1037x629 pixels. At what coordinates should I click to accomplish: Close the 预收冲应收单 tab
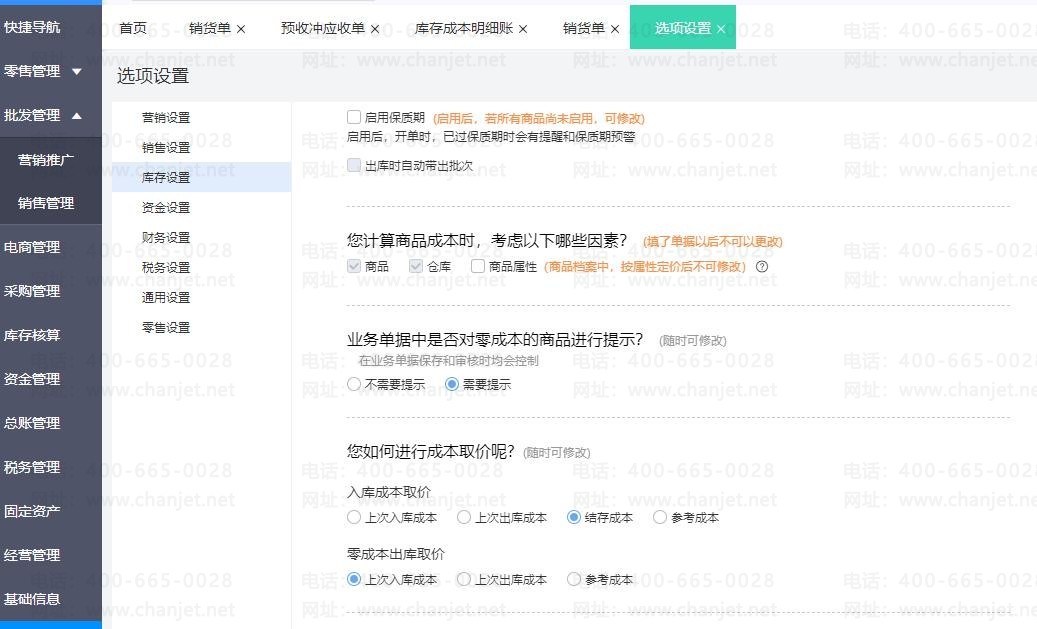click(x=374, y=29)
